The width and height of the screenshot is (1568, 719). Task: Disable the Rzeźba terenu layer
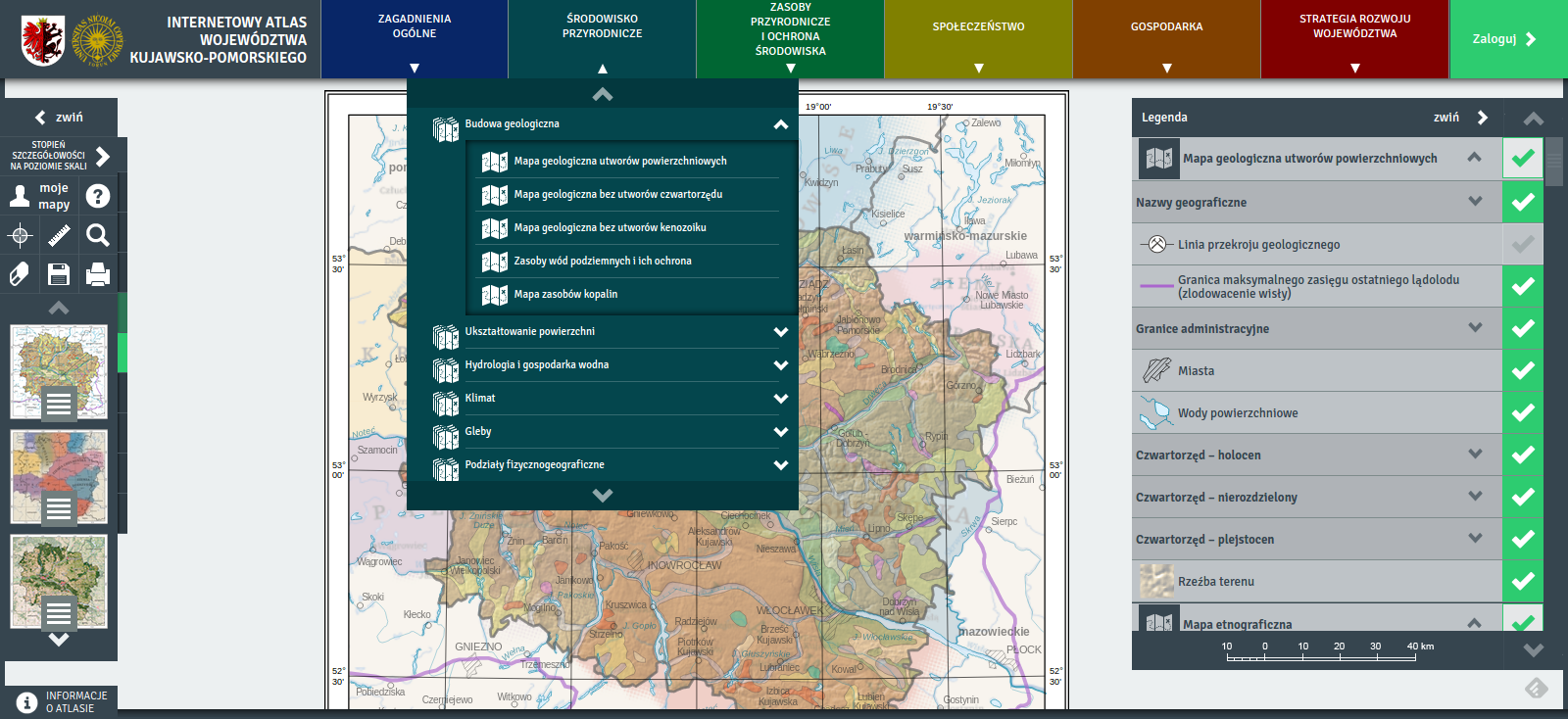(1522, 582)
